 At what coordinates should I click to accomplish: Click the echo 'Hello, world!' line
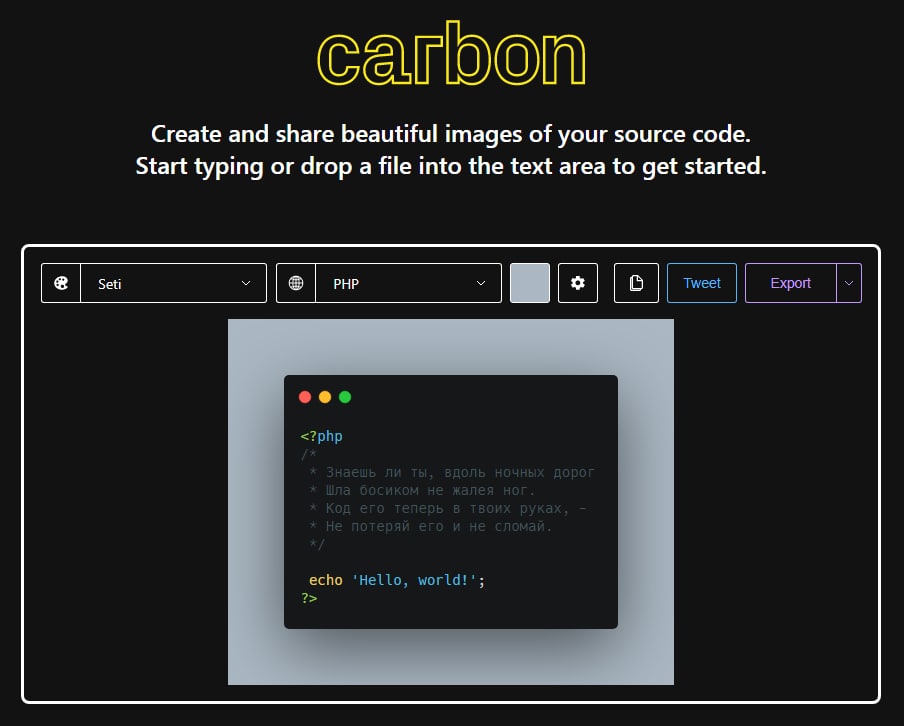397,580
